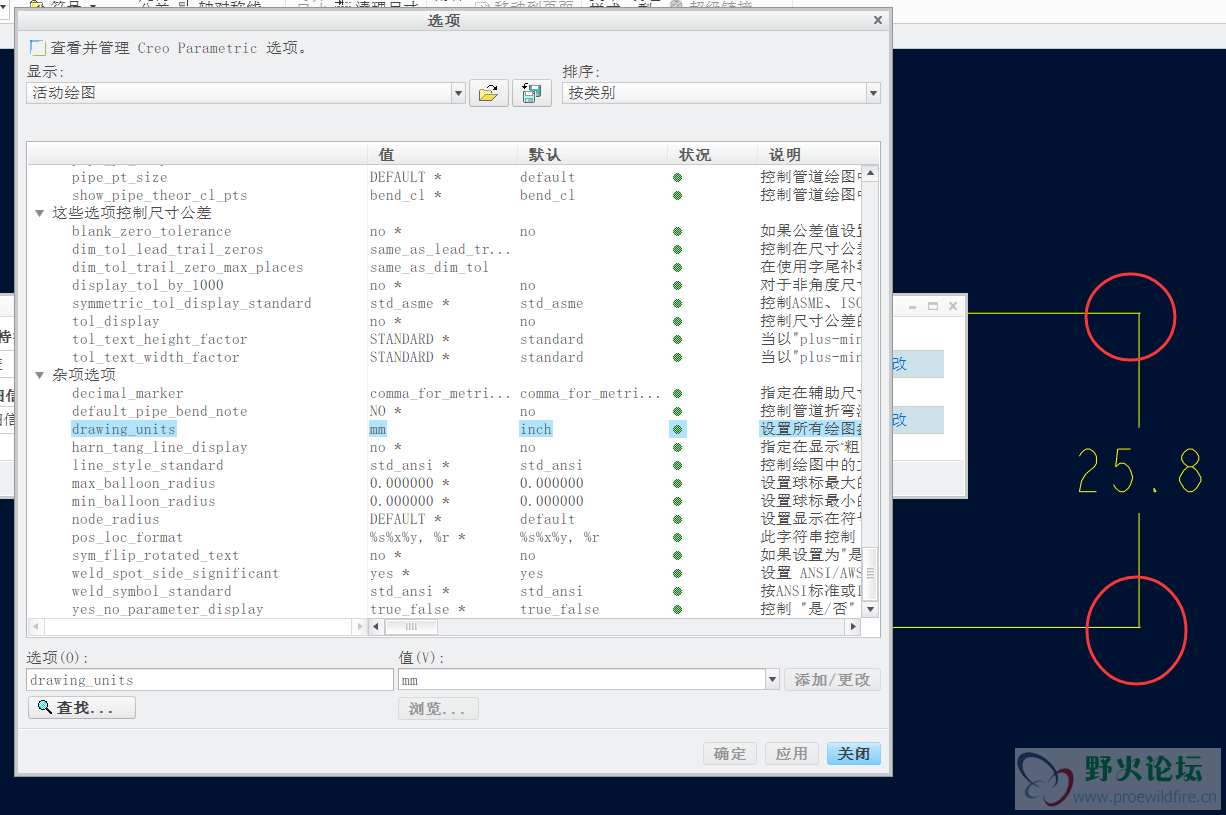Sort by the 状况 column header
Image resolution: width=1226 pixels, height=815 pixels.
click(712, 155)
